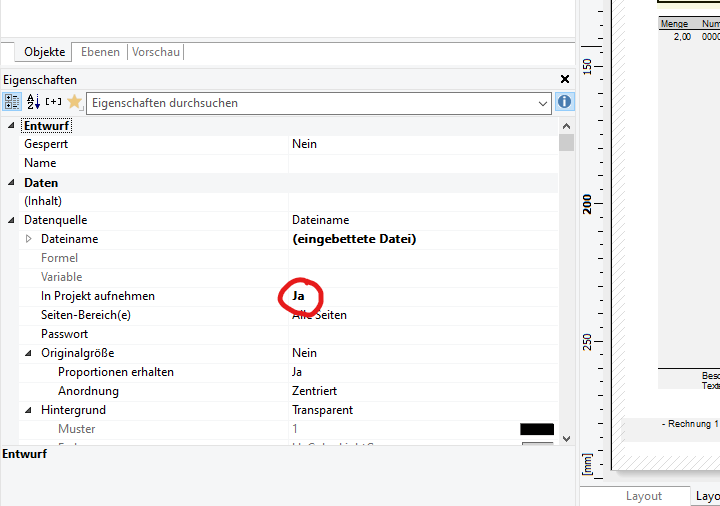Screen dimensions: 720x506
Task: Click scrollbar up arrow in properties list
Action: click(567, 126)
